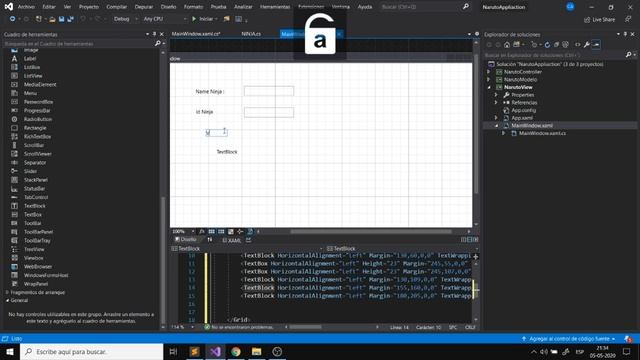Collapse the NarutoView project node
The width and height of the screenshot is (640, 360).
tap(489, 87)
